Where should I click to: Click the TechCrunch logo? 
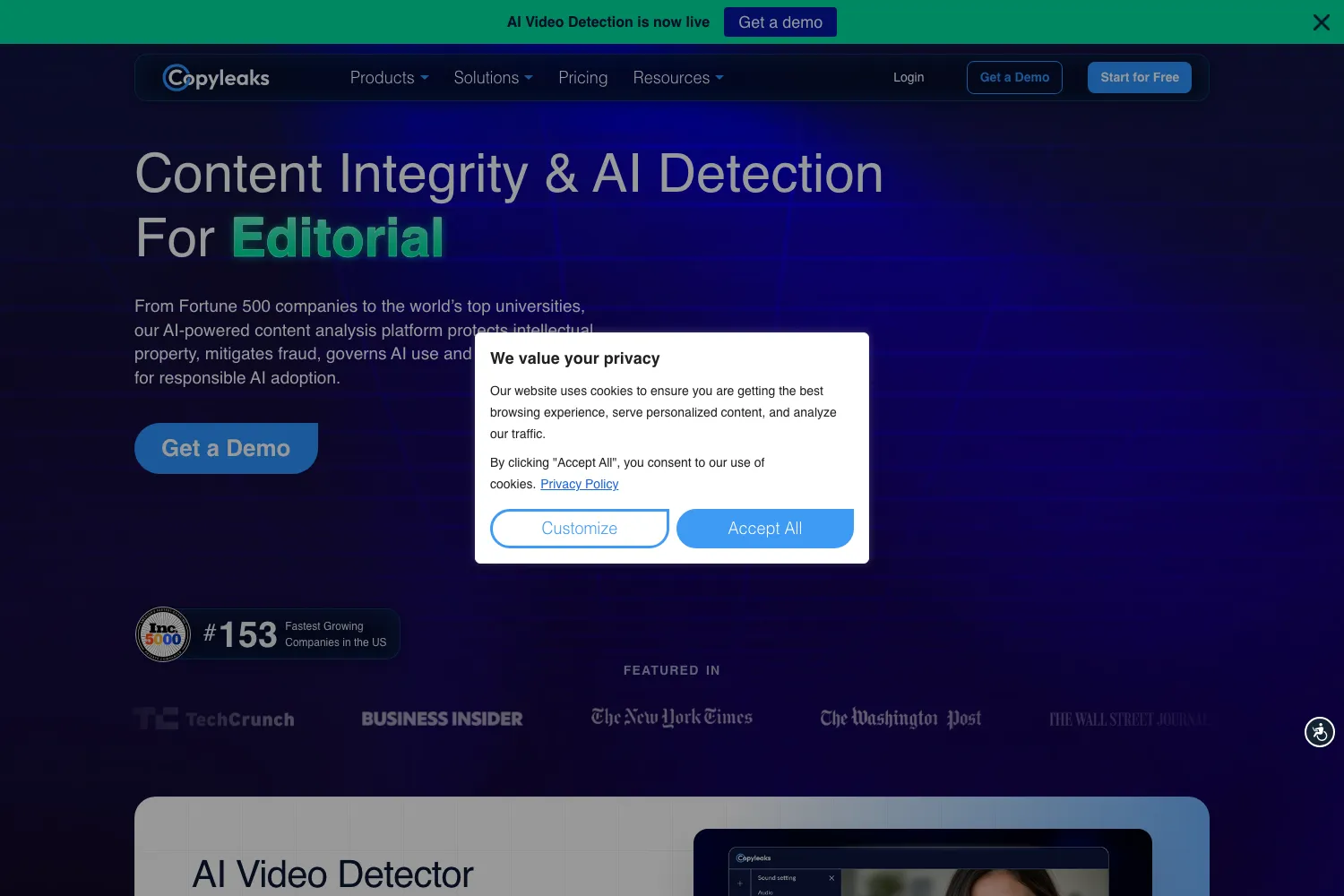click(x=215, y=719)
